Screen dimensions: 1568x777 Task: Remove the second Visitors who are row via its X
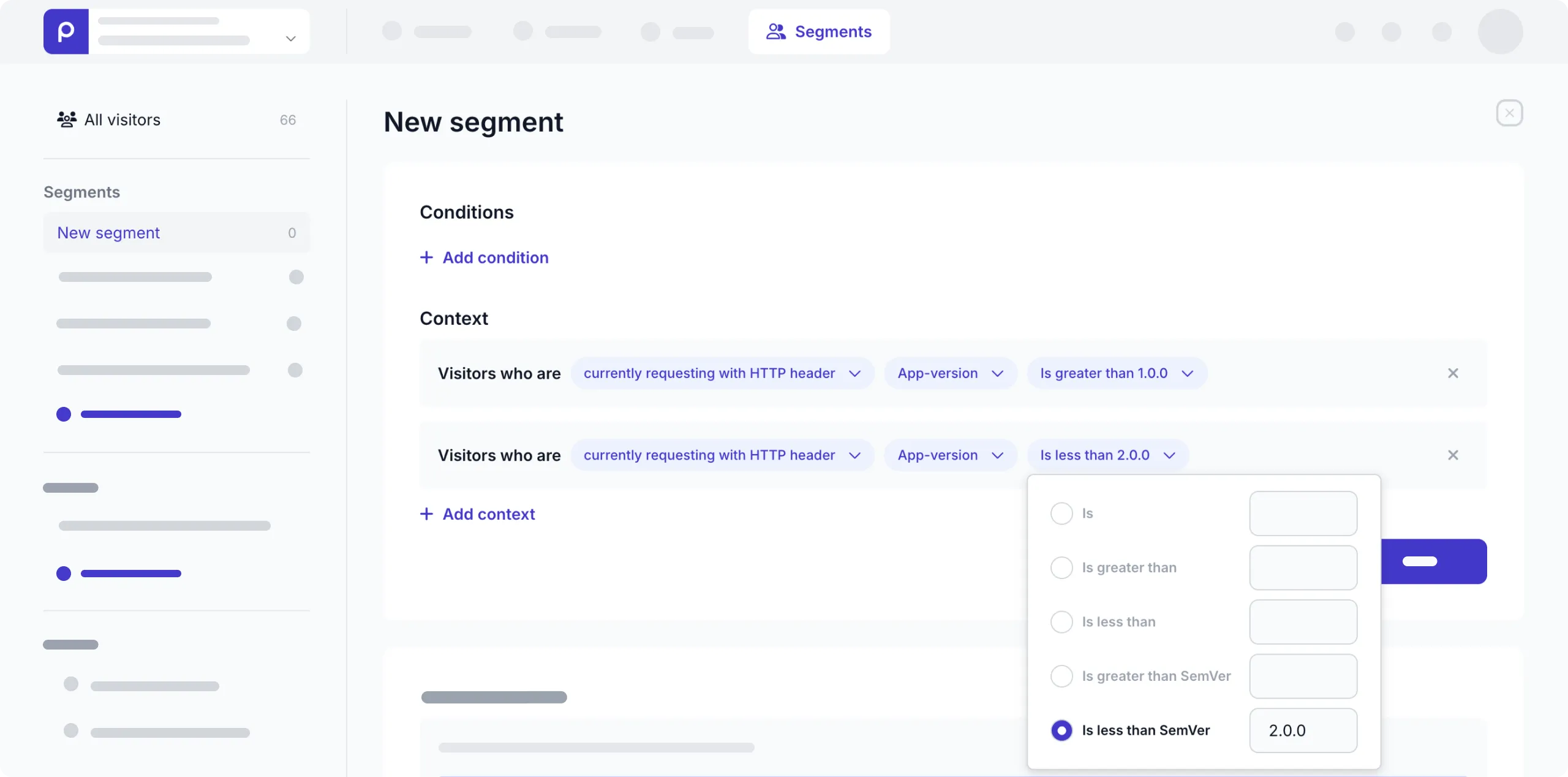1453,455
